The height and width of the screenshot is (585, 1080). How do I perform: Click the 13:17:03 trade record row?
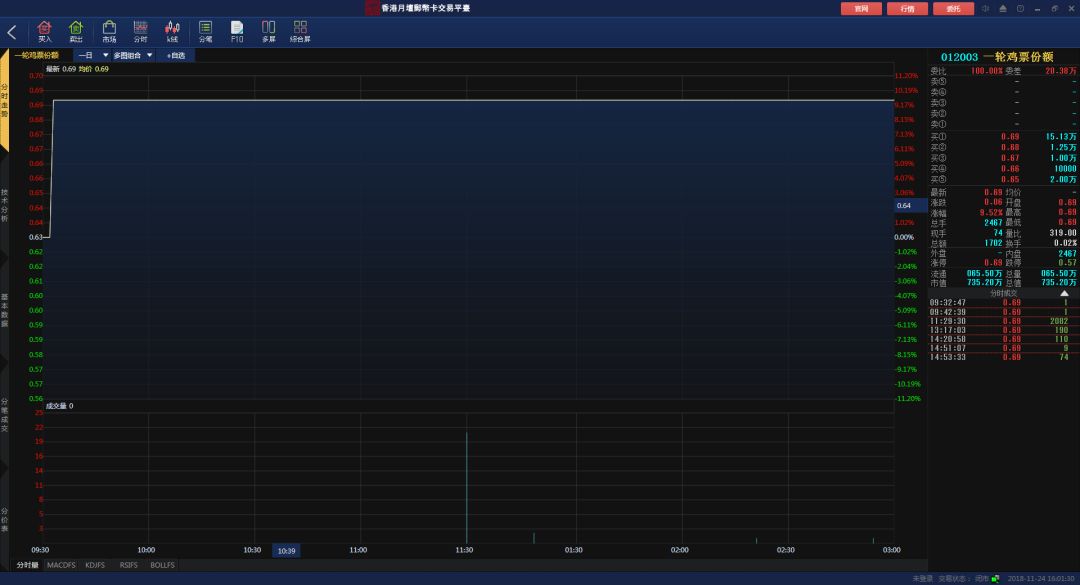tap(1003, 330)
